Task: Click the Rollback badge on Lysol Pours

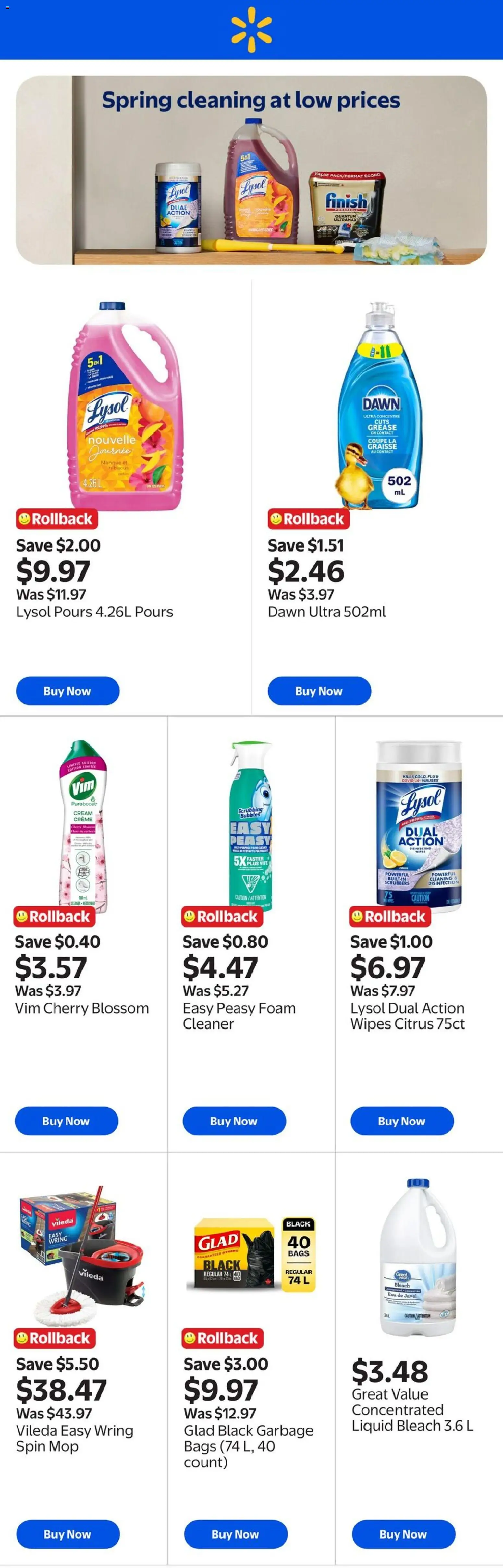Action: coord(56,518)
